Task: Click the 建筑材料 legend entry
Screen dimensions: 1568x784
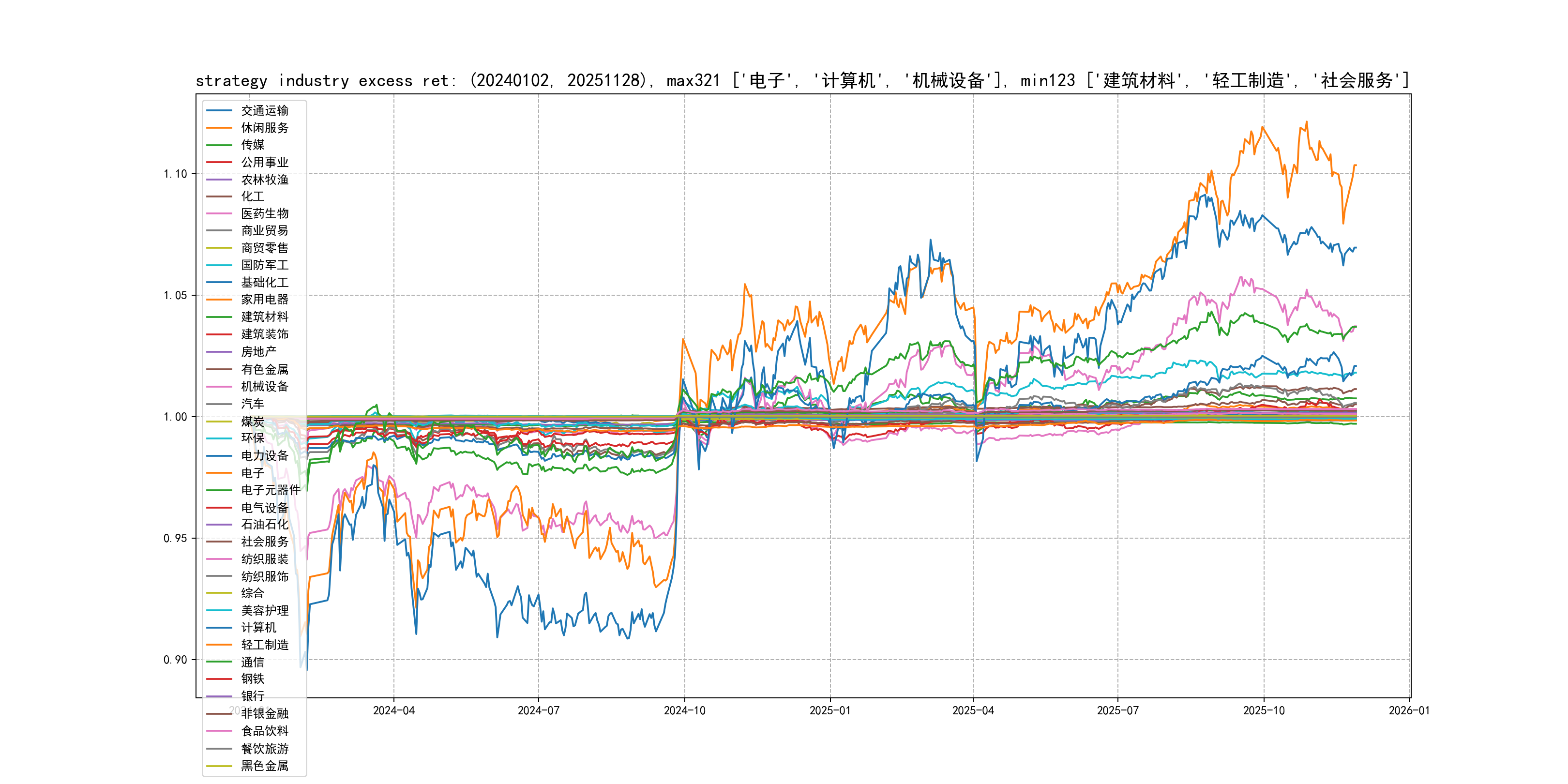Action: pos(264,317)
